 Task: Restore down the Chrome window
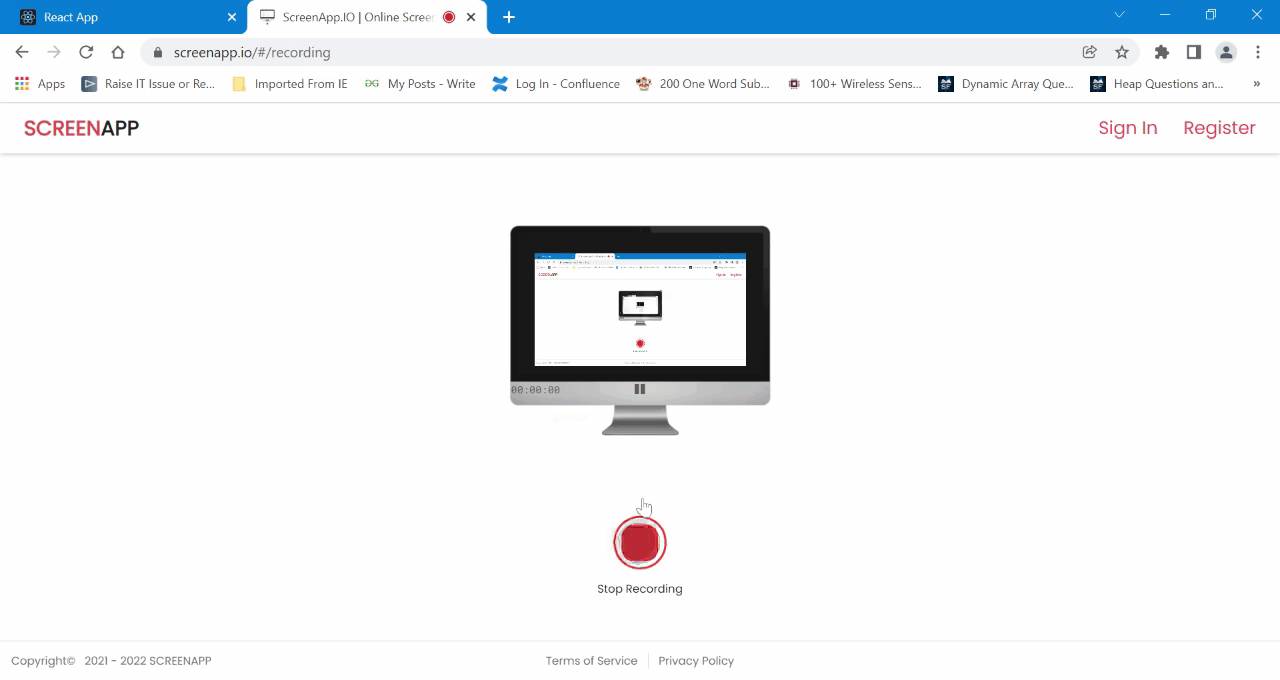[1211, 15]
